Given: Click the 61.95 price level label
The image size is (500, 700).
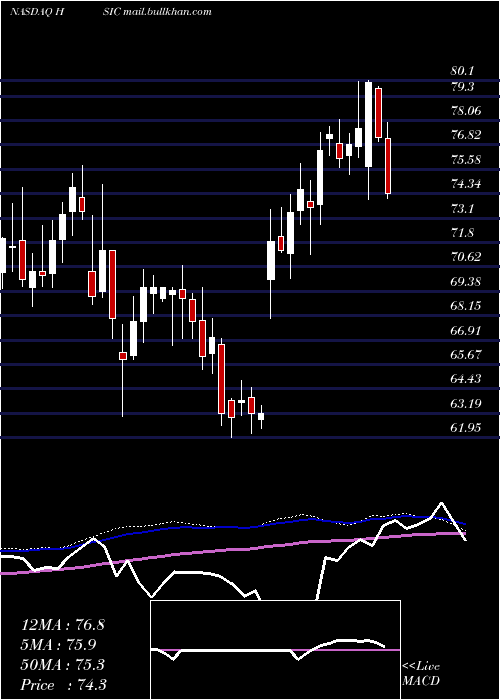Looking at the screenshot, I should (x=466, y=428).
